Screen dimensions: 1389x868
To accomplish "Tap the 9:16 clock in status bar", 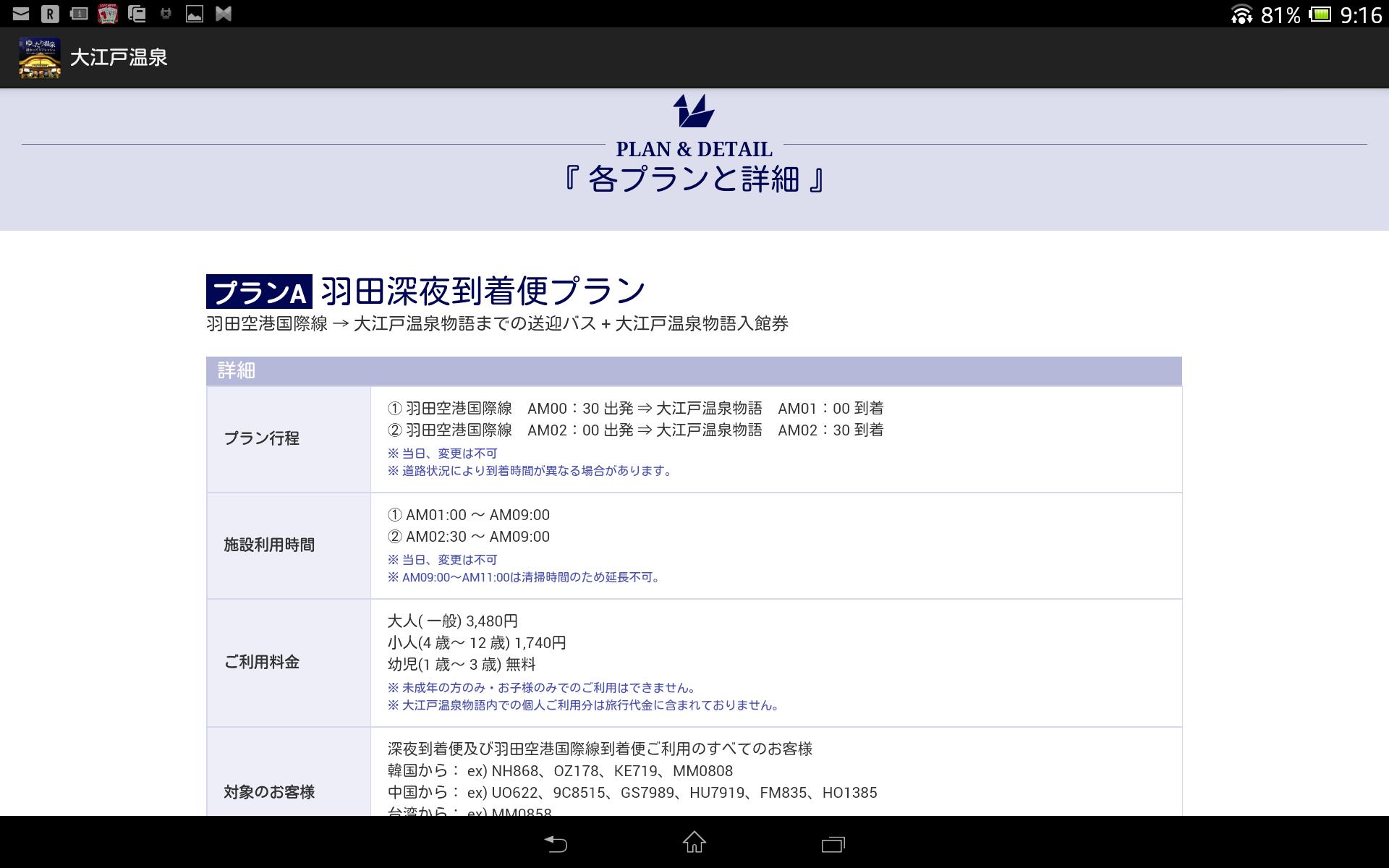I will [1361, 15].
